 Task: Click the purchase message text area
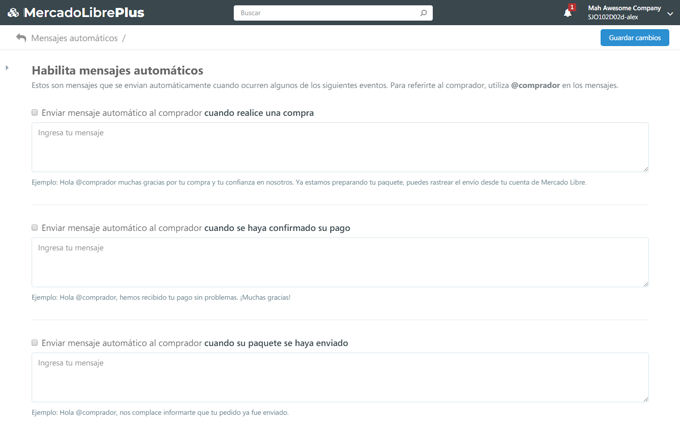coord(340,147)
